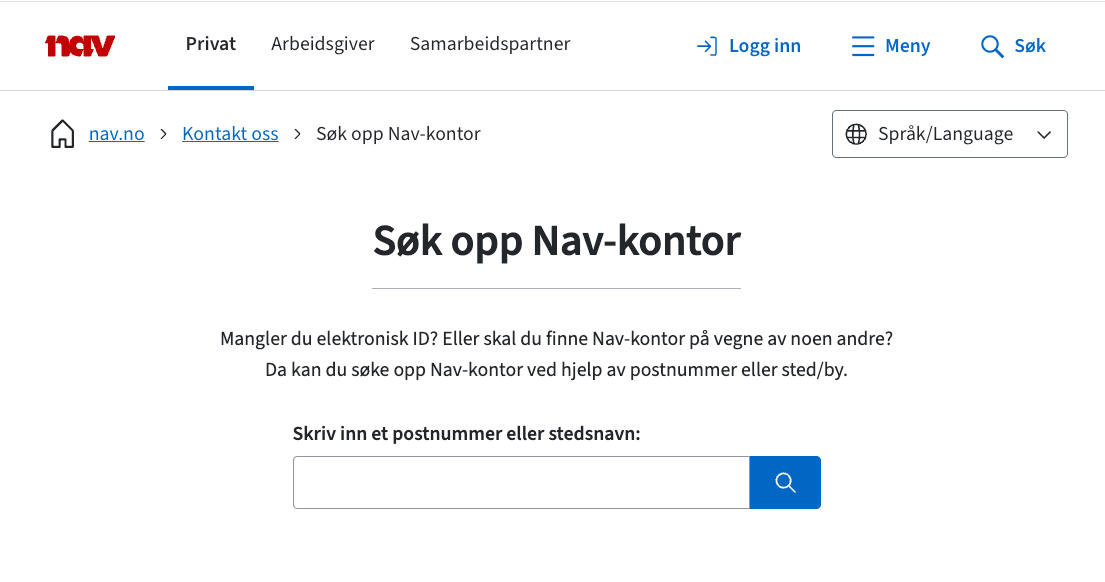The width and height of the screenshot is (1105, 582).
Task: Open the Språk/Language dropdown
Action: click(948, 133)
